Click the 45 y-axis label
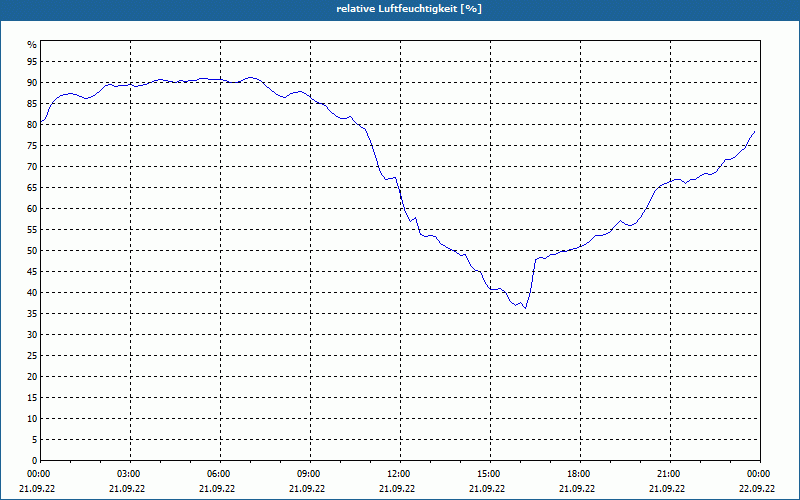The height and width of the screenshot is (500, 800). point(32,271)
